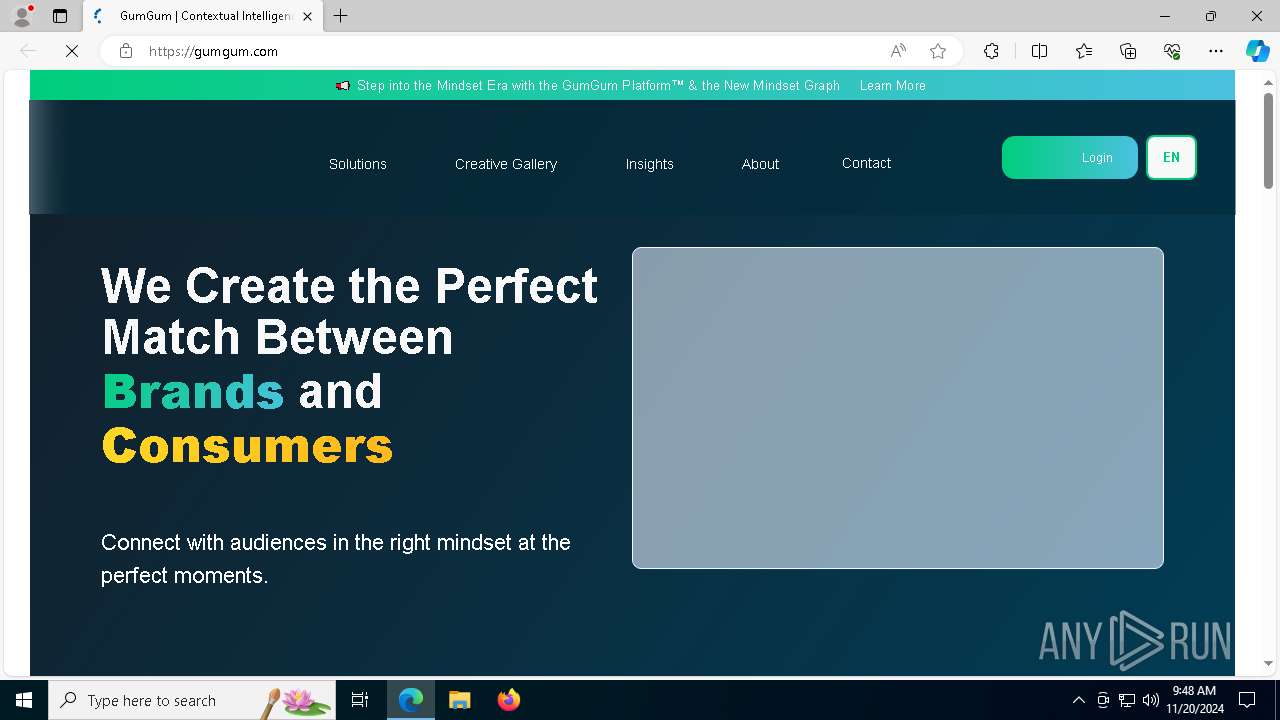The width and height of the screenshot is (1280, 720).
Task: Click the taskbar search box
Action: [192, 700]
